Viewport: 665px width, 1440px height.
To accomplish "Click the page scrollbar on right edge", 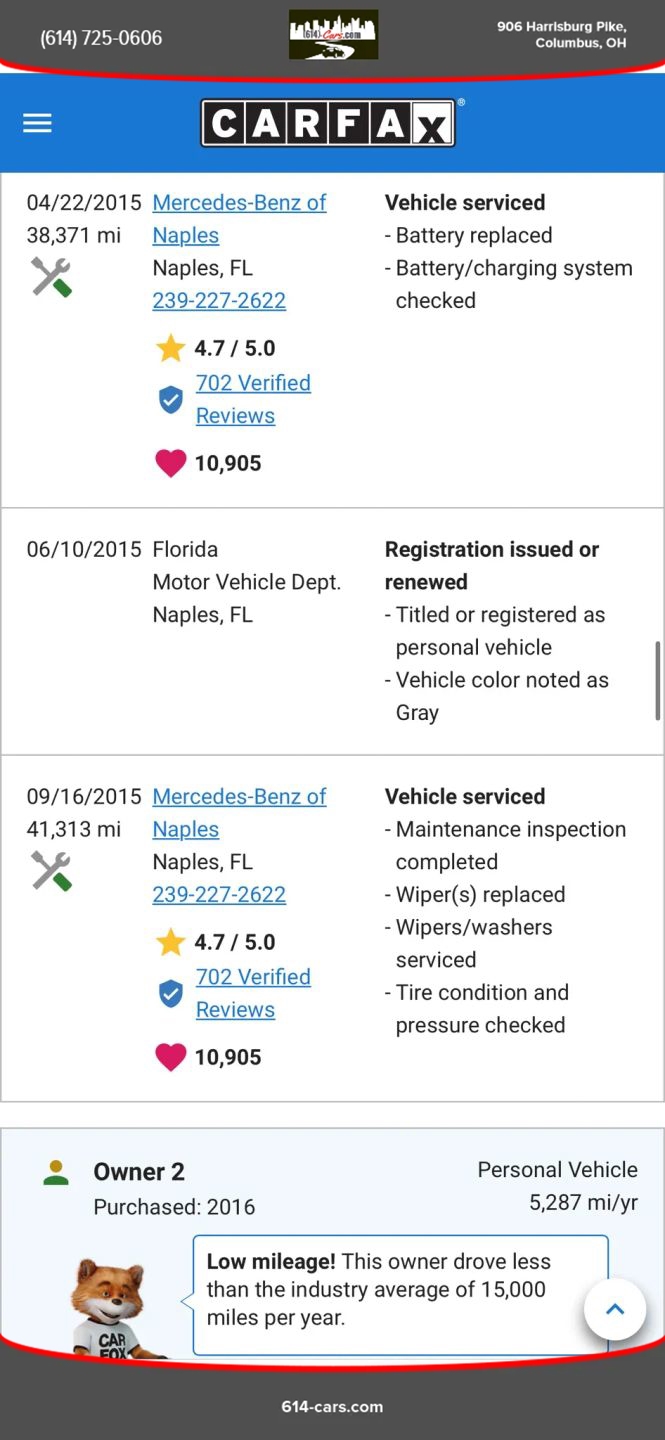I will coord(657,680).
